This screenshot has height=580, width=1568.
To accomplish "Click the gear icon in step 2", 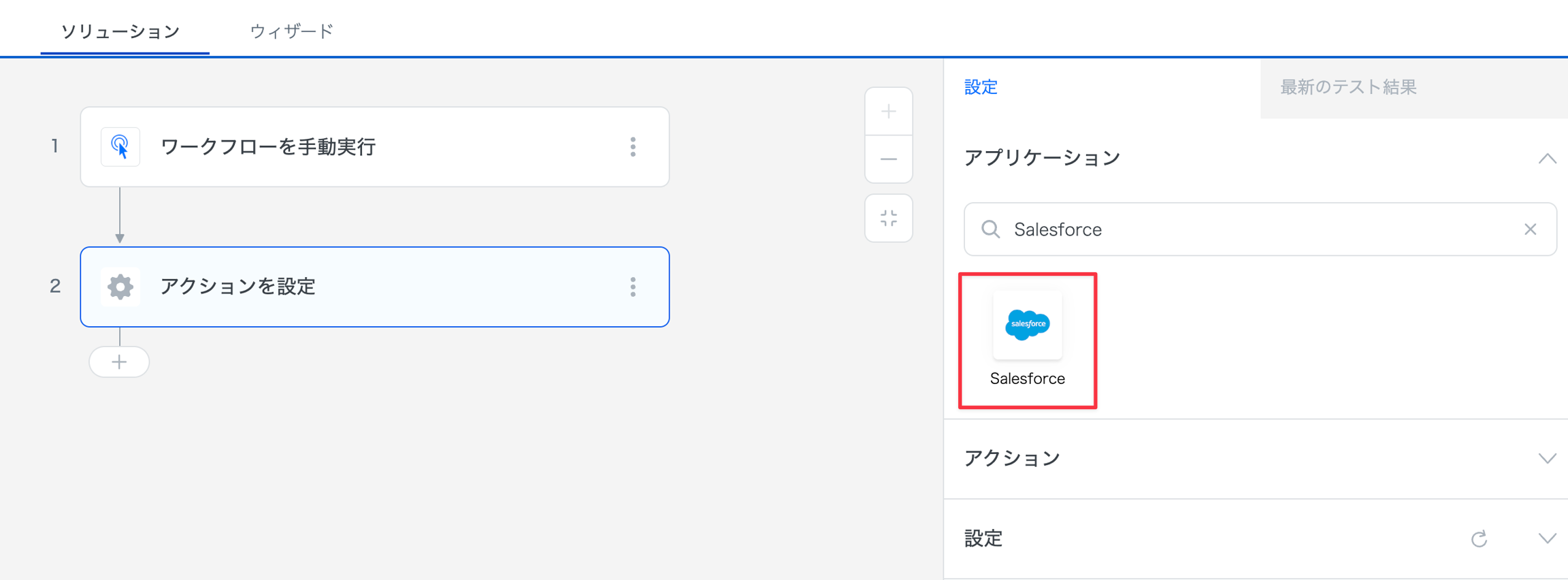I will 120,287.
